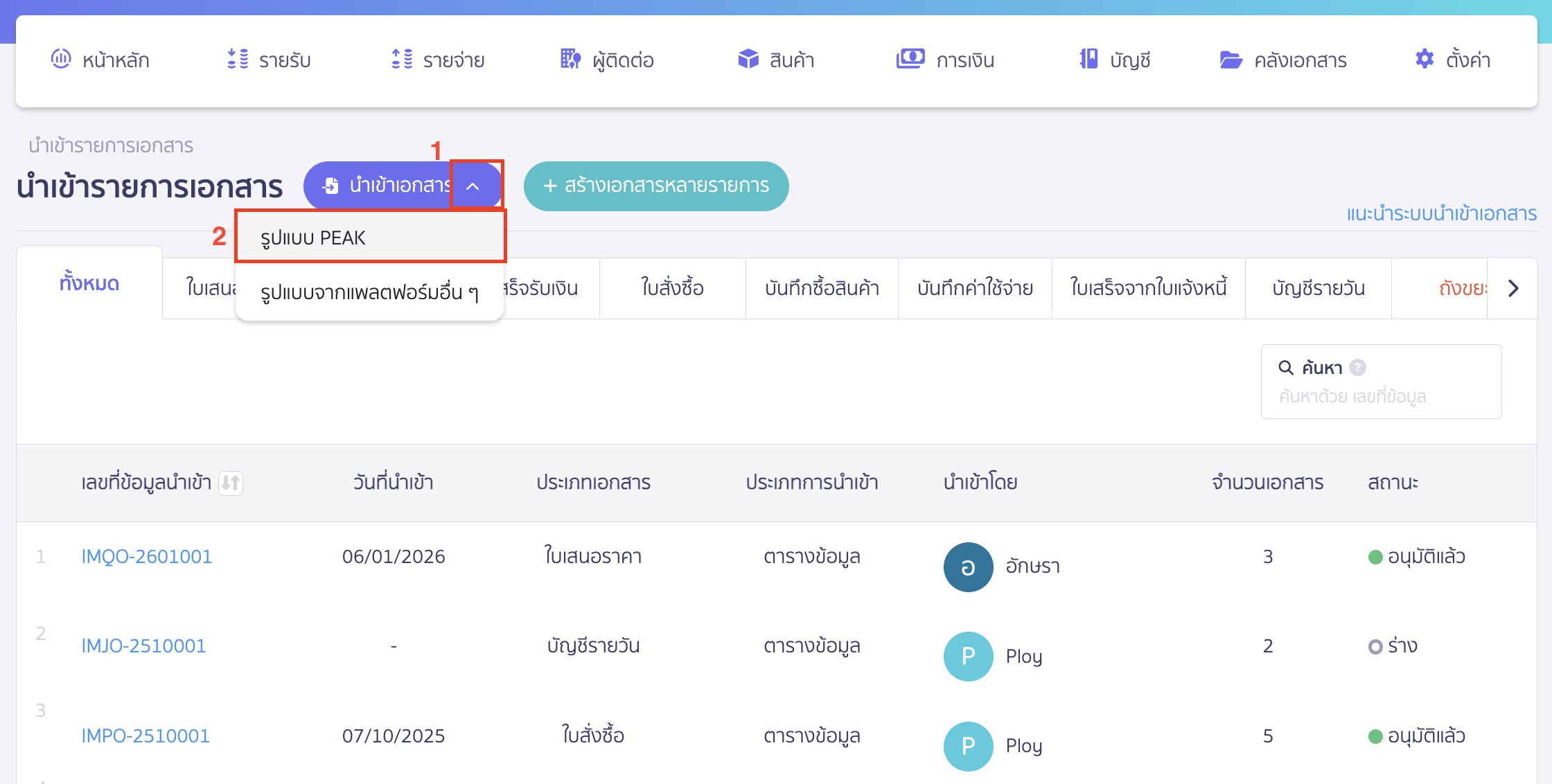
Task: Open ตั้งค่า settings gear icon
Action: pos(1425,59)
